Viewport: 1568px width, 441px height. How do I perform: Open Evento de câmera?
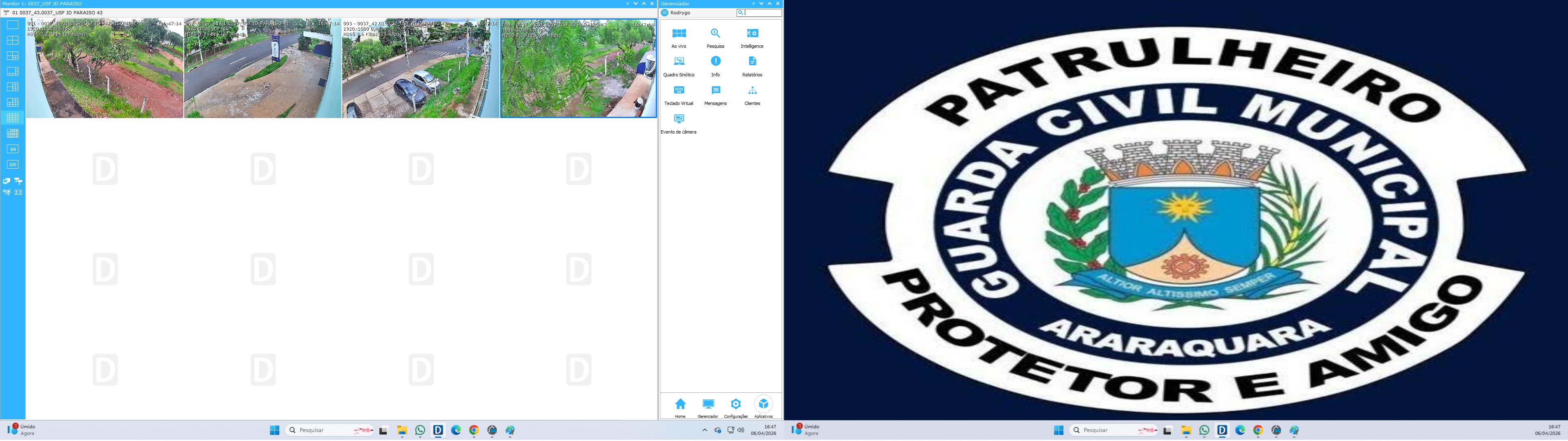click(x=679, y=124)
